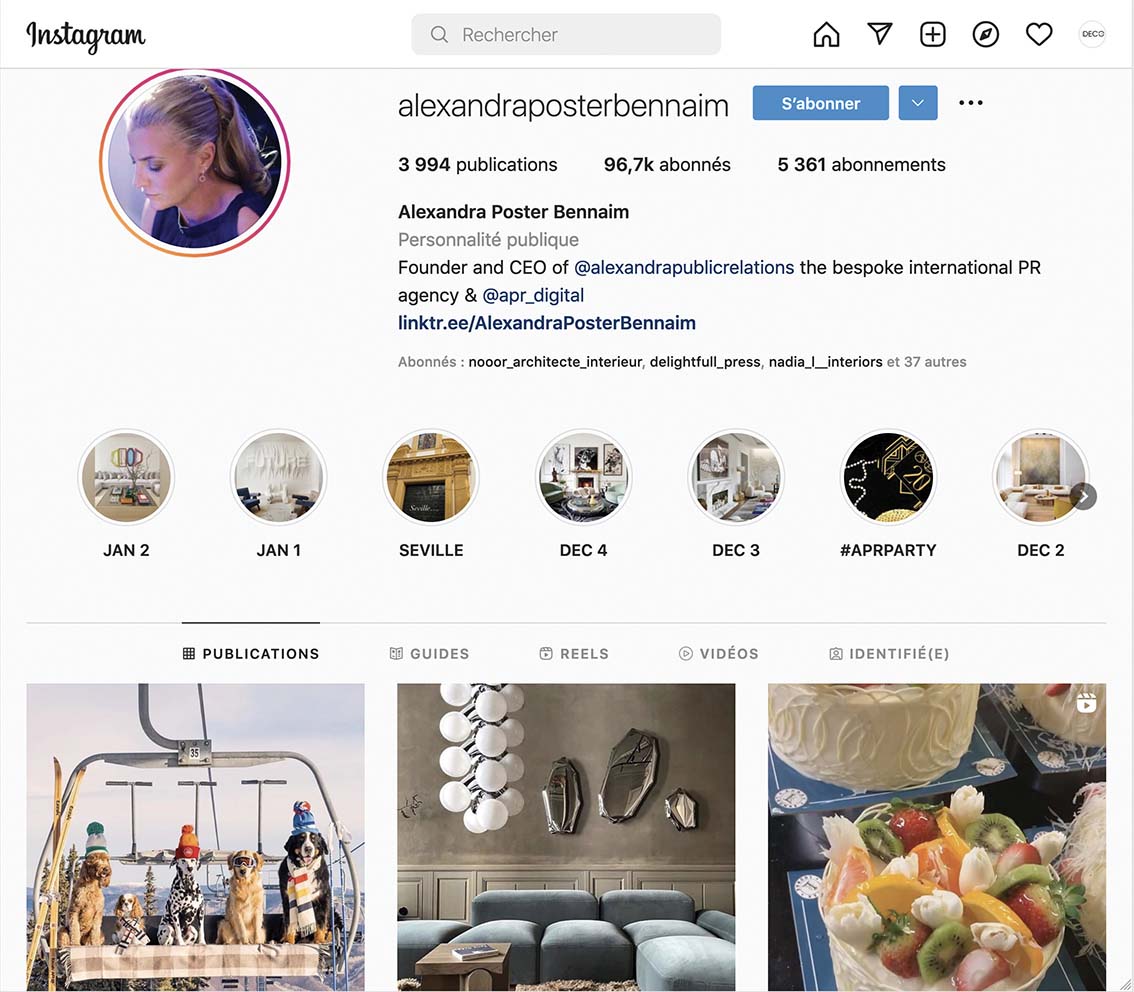Screen dimensions: 1134x992
Task: Open activity notifications heart icon
Action: coord(1039,34)
